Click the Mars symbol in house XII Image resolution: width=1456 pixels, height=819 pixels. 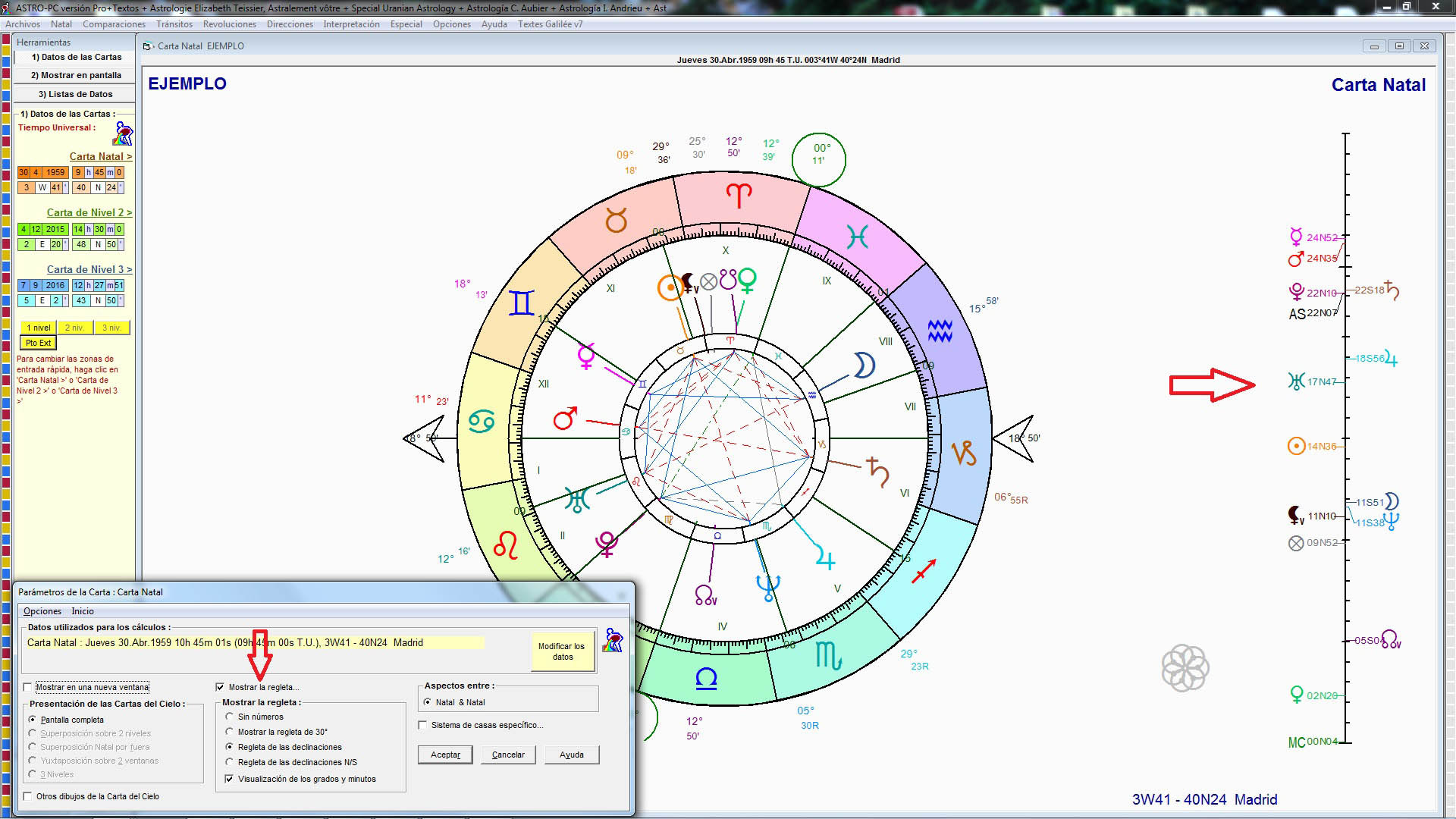(565, 418)
